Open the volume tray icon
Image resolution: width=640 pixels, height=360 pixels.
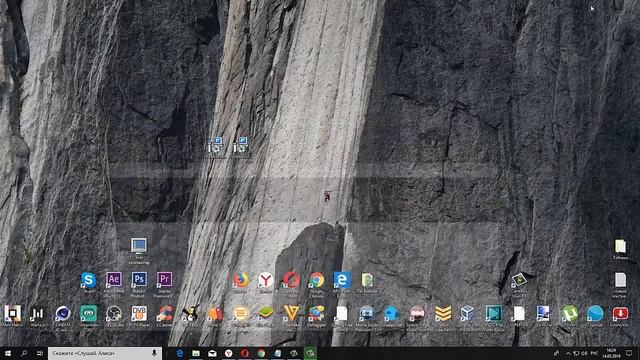tap(584, 353)
